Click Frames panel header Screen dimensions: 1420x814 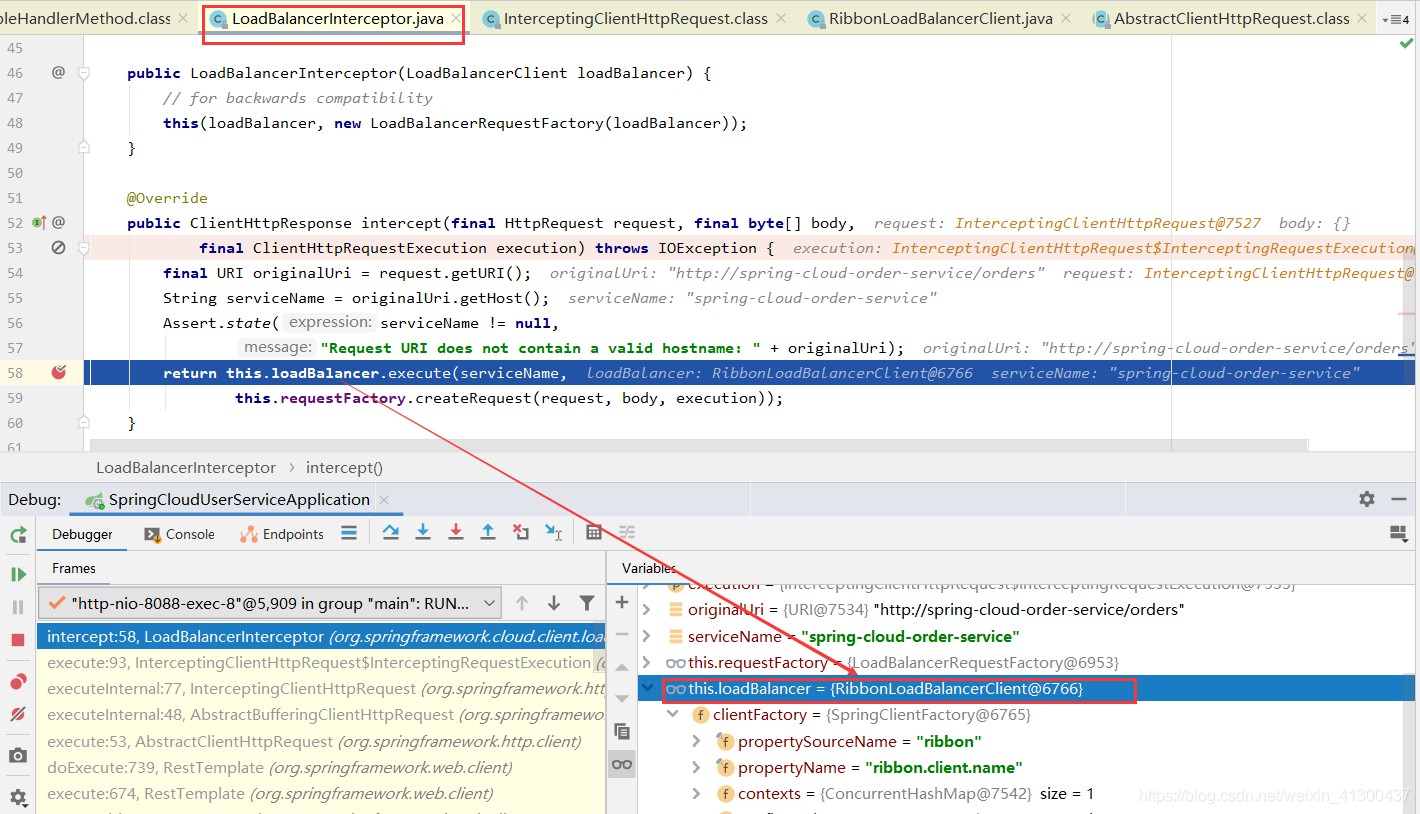pyautogui.click(x=74, y=568)
